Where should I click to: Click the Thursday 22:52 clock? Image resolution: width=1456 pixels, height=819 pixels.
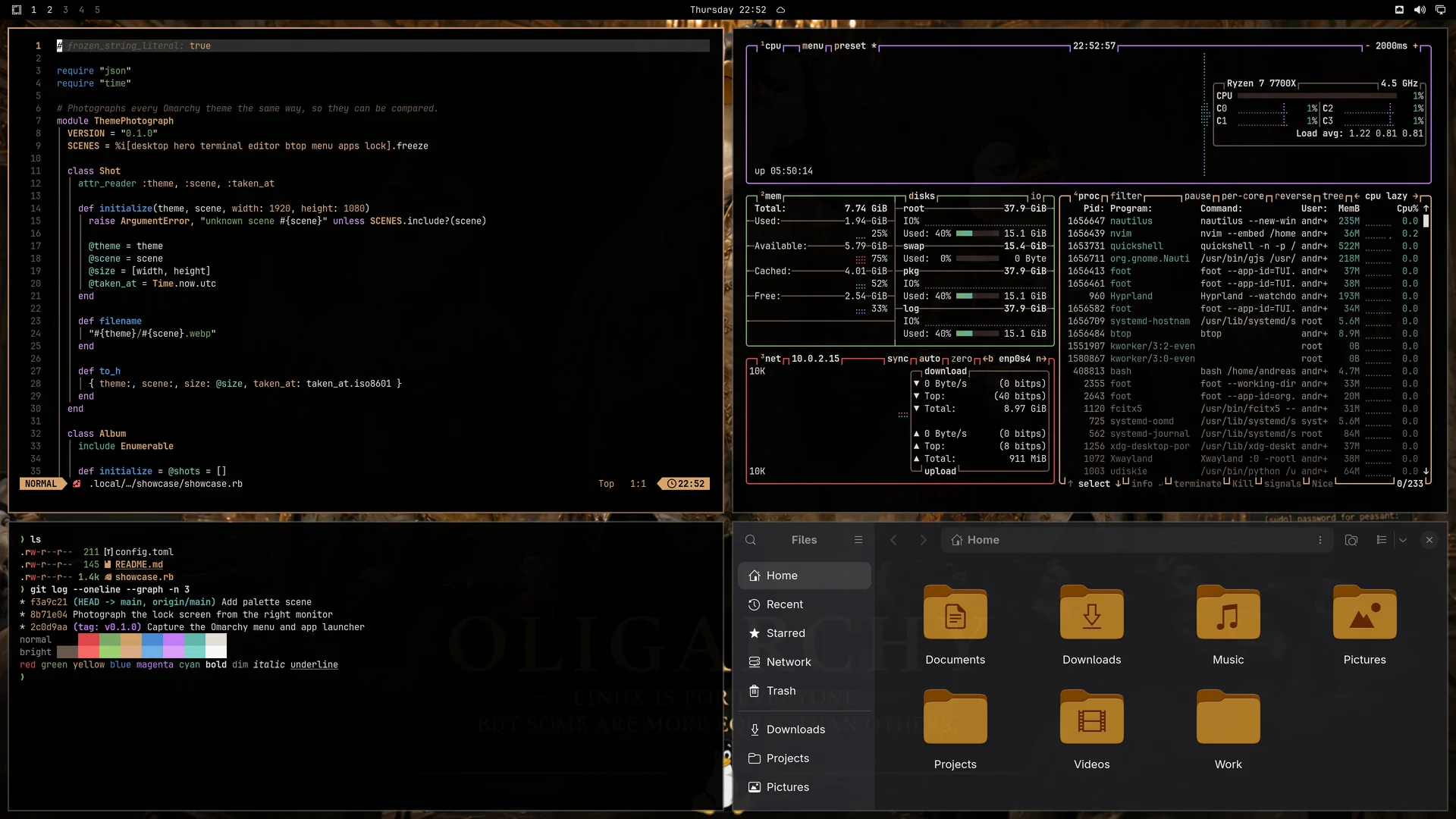pyautogui.click(x=728, y=10)
